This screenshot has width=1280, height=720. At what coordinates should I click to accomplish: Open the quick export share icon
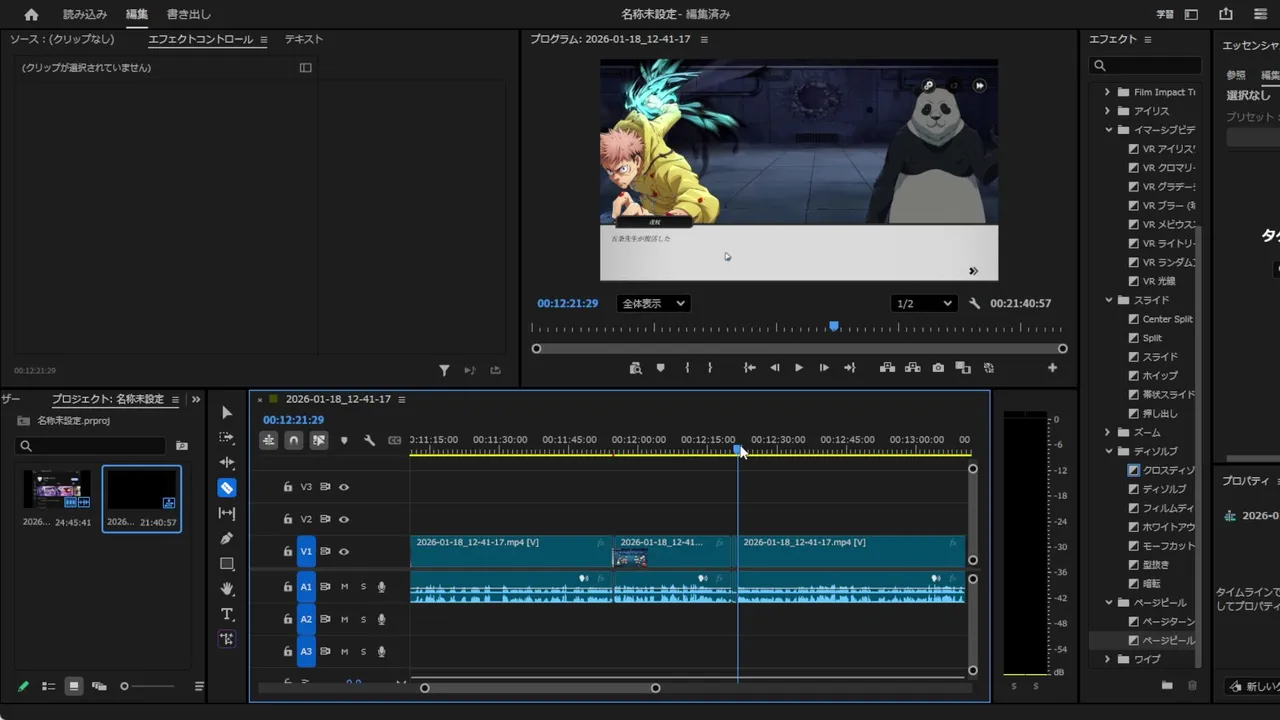tap(1226, 14)
